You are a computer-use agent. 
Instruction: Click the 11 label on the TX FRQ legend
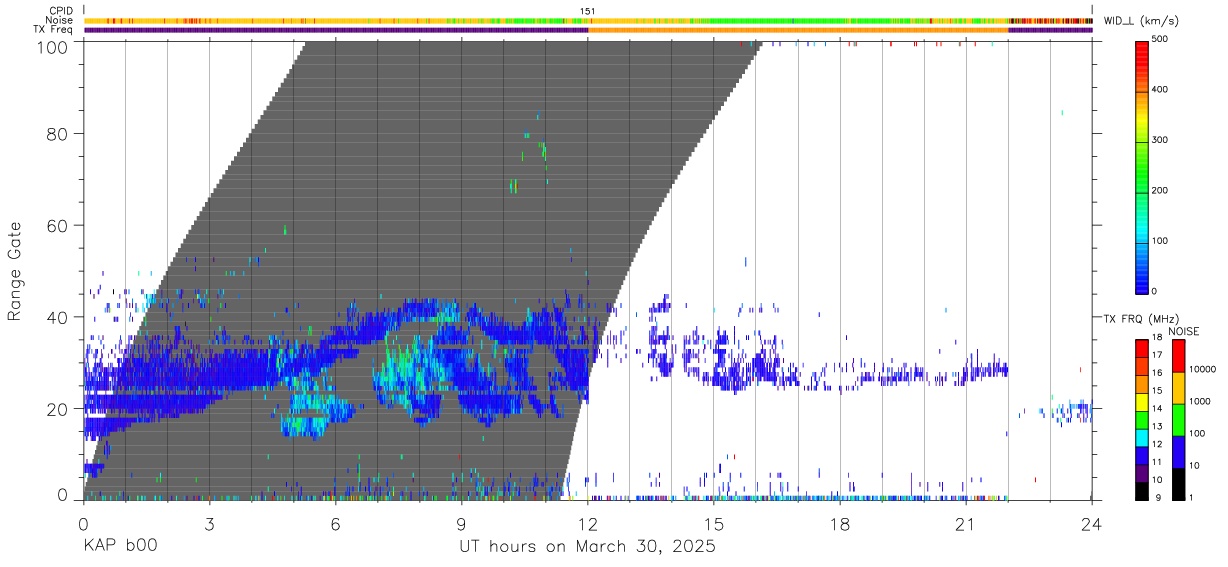[1156, 463]
